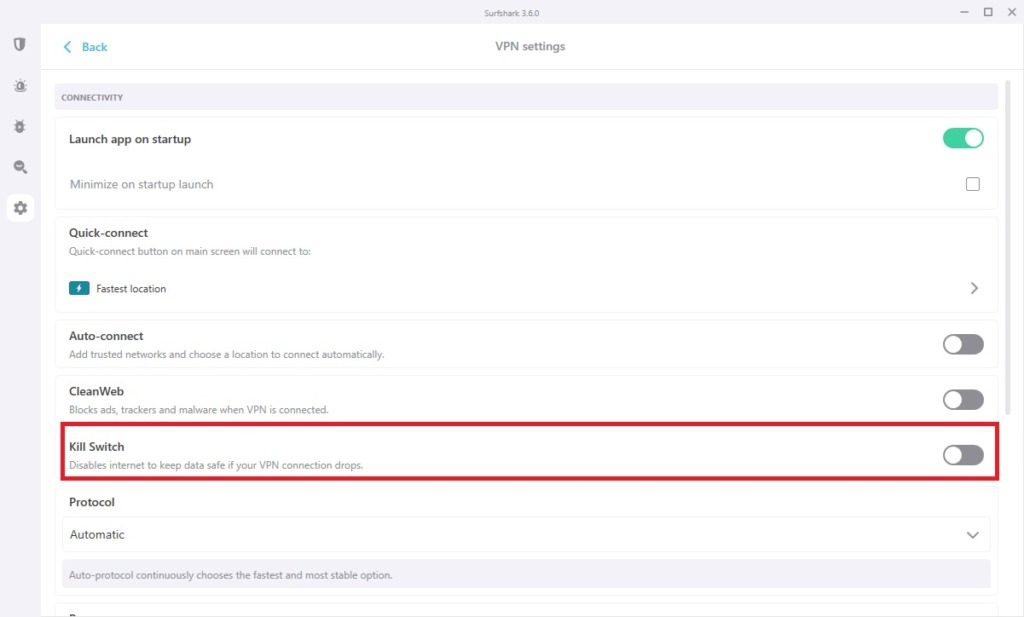Open the Antivirus bug icon in sidebar
The height and width of the screenshot is (617, 1024).
(20, 127)
